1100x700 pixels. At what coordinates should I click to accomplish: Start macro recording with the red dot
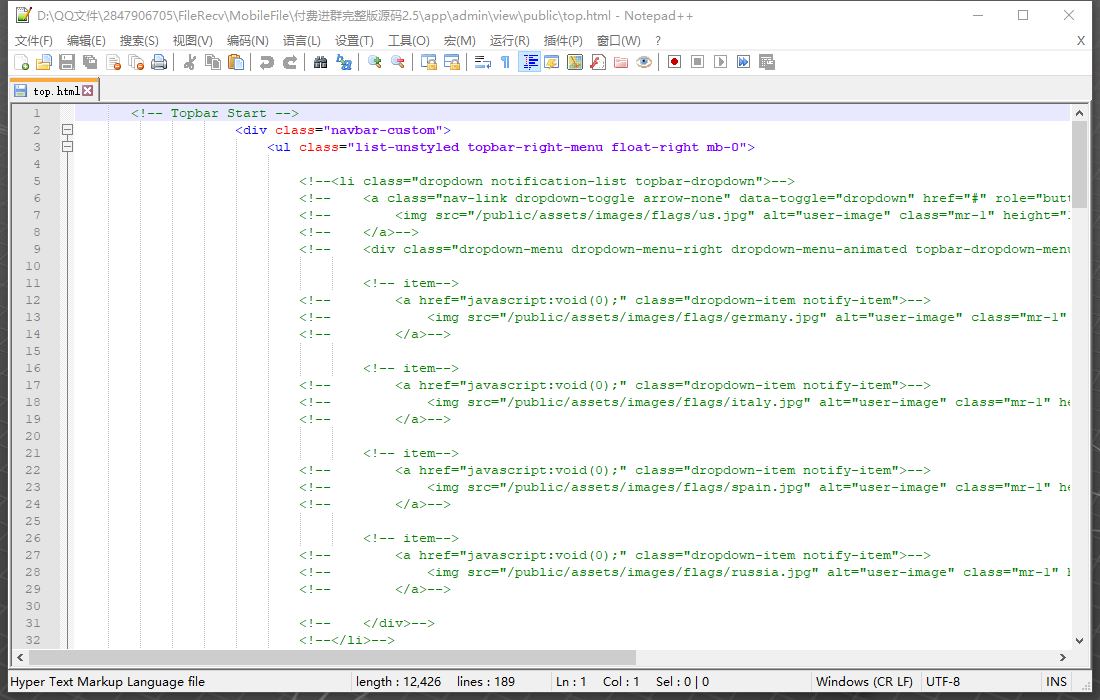pos(674,62)
